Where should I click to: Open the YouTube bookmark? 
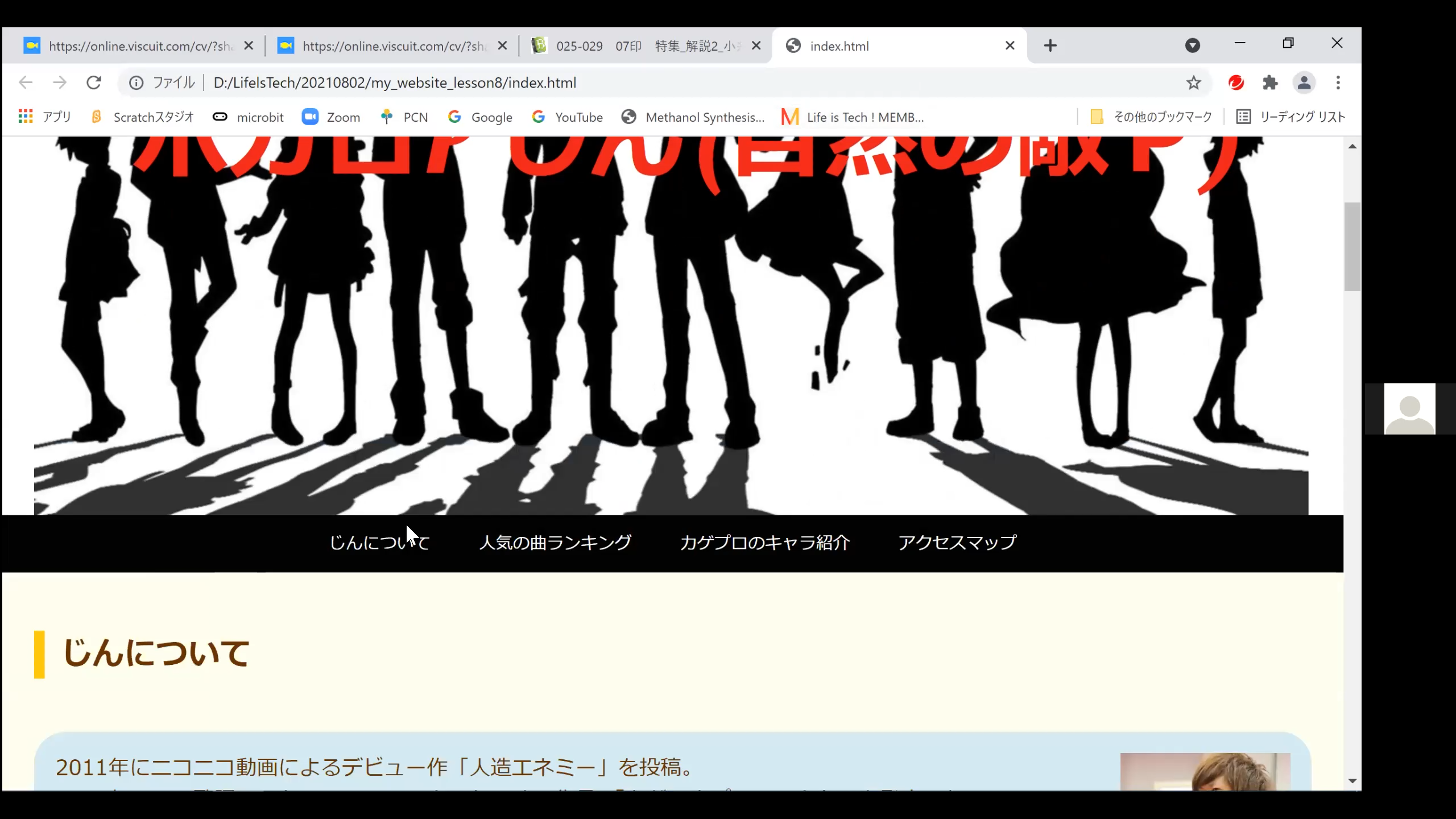(567, 117)
